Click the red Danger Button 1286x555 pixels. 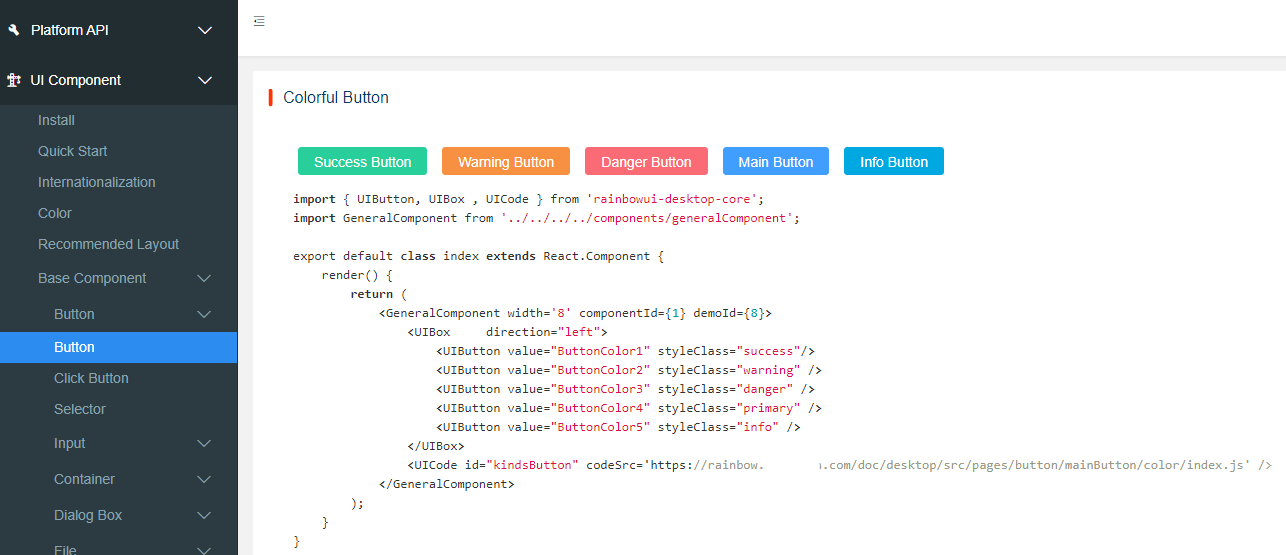pos(646,162)
